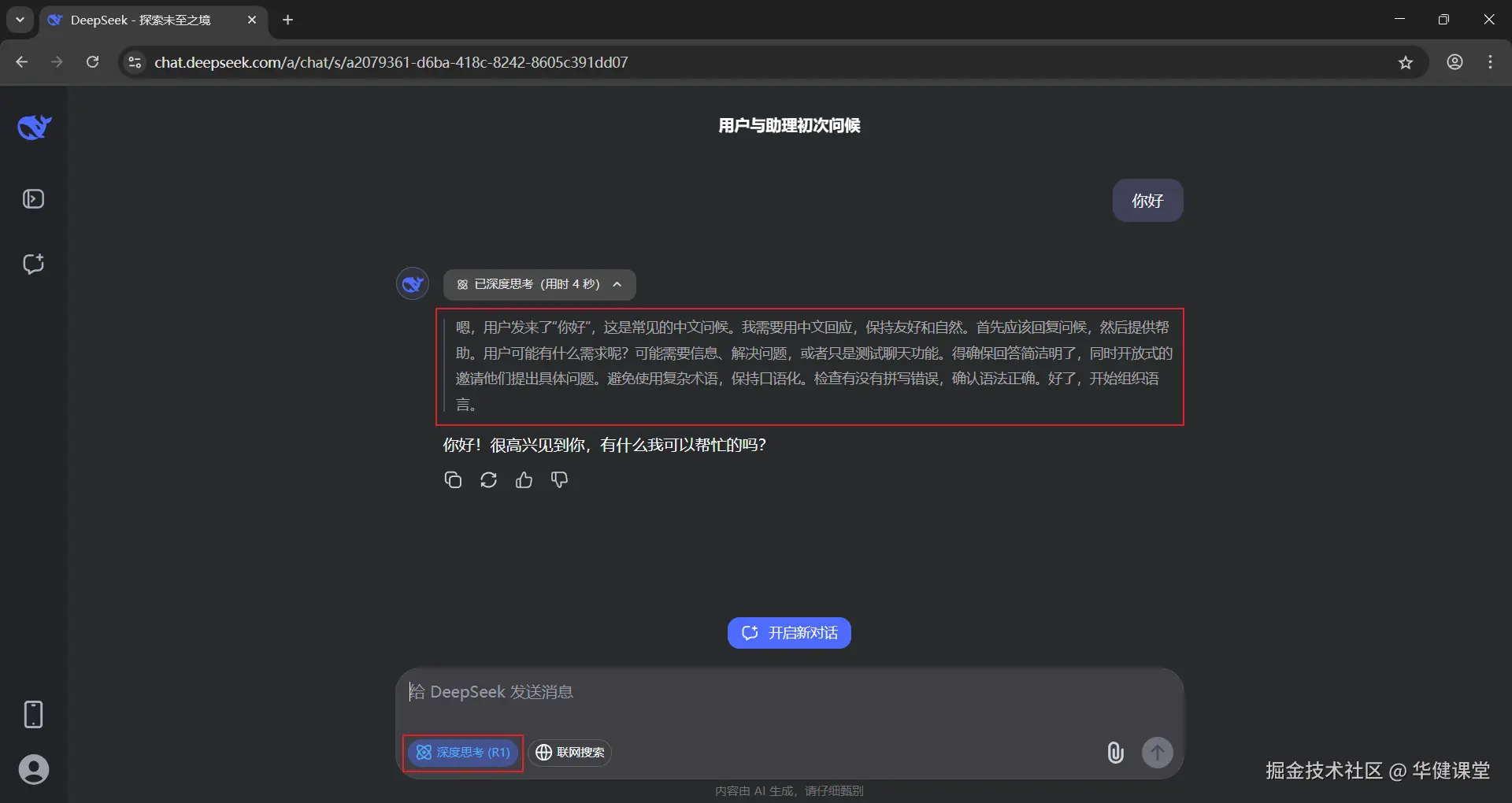
Task: Open the tab search dropdown arrow
Action: [20, 20]
